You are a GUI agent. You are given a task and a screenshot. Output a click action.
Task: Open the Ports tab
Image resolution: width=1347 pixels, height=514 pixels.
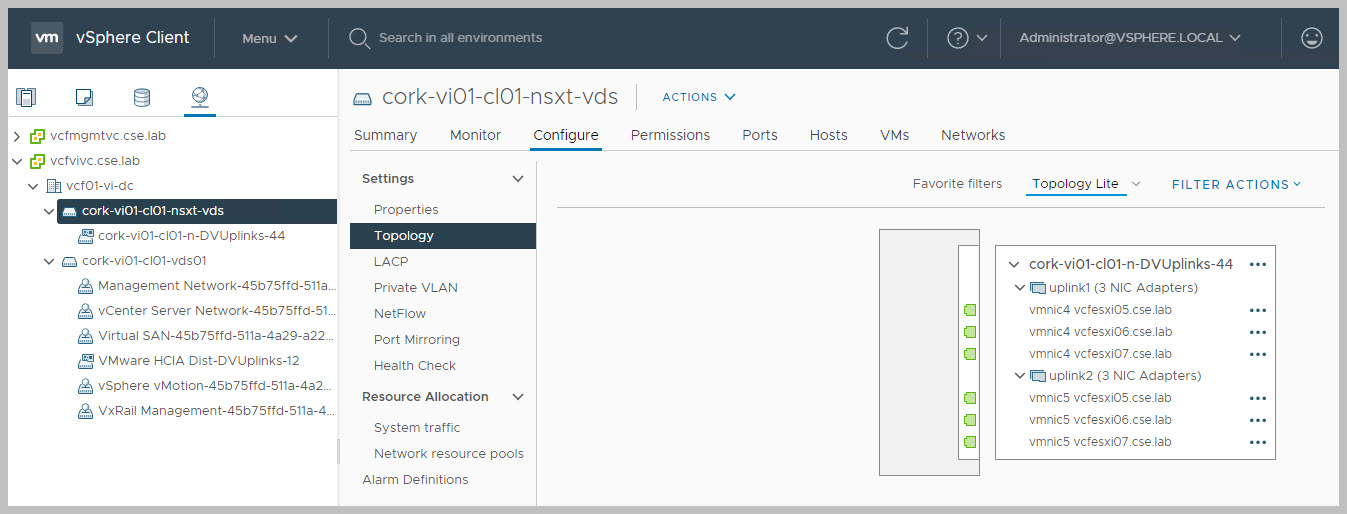coord(760,135)
